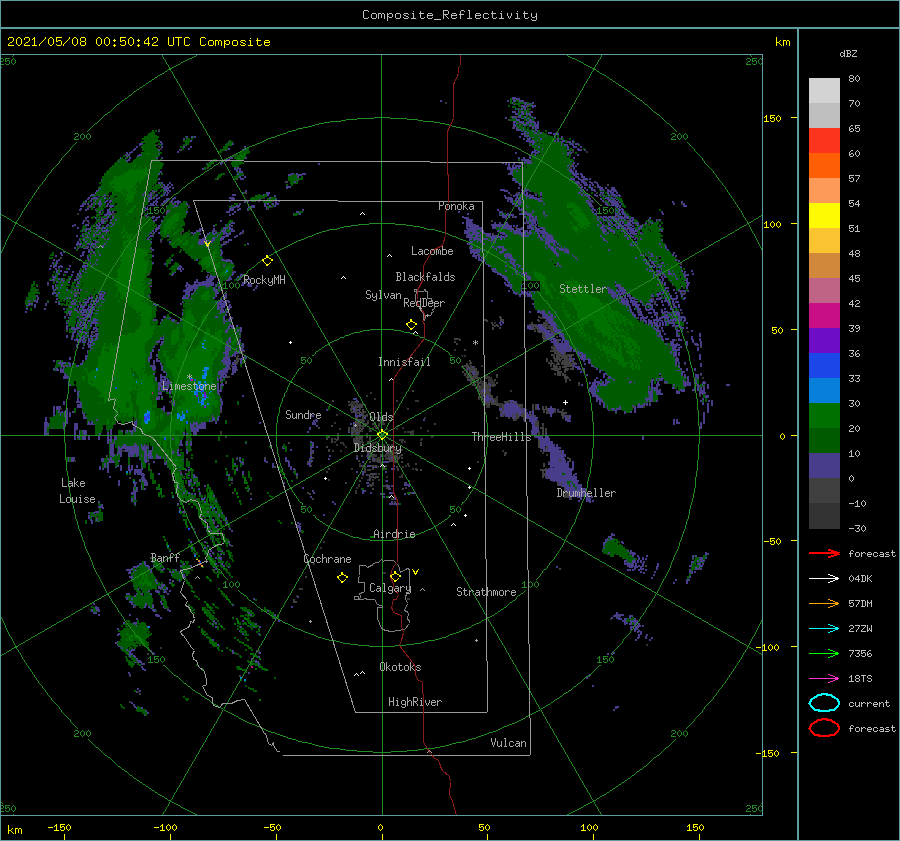Select the orange 57DM arrow icon
The image size is (900, 841).
pos(824,603)
